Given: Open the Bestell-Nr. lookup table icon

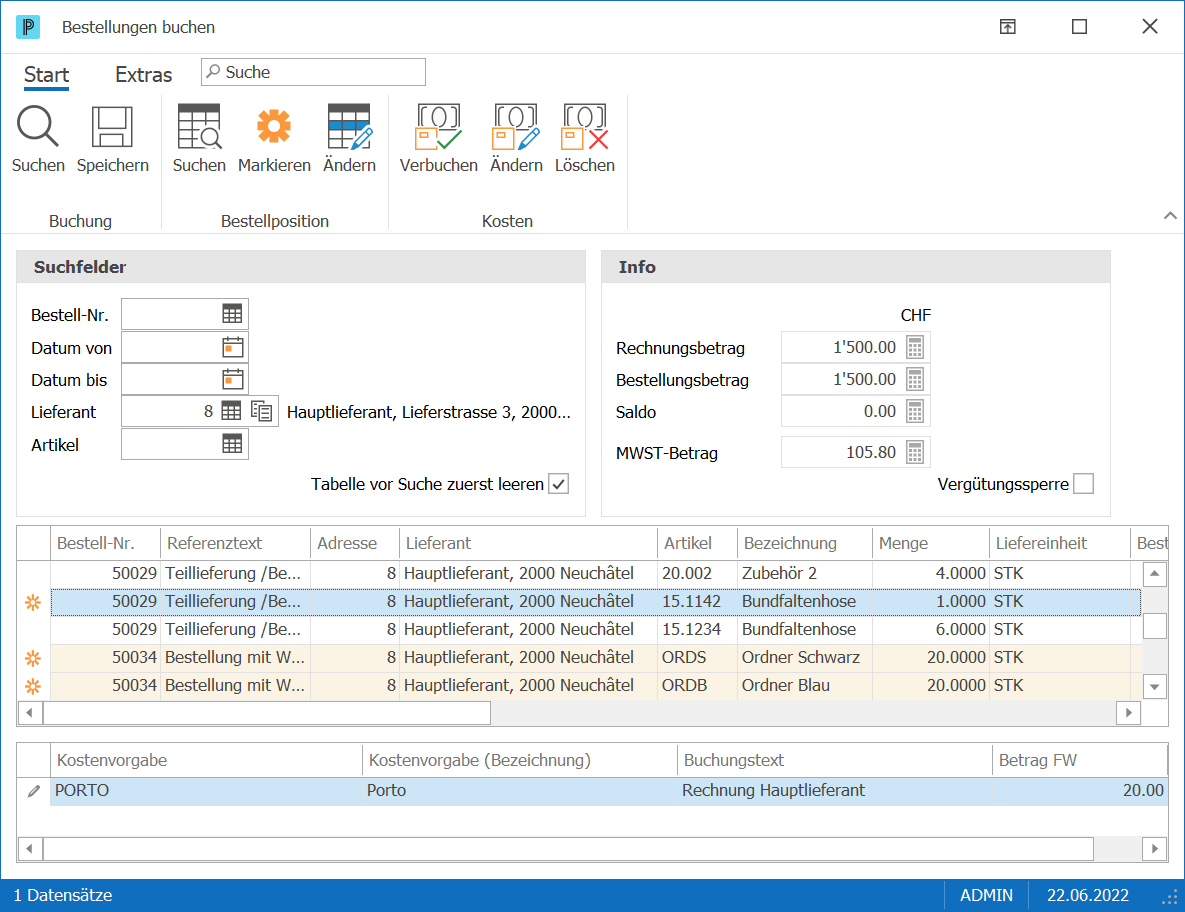Looking at the screenshot, I should [232, 314].
